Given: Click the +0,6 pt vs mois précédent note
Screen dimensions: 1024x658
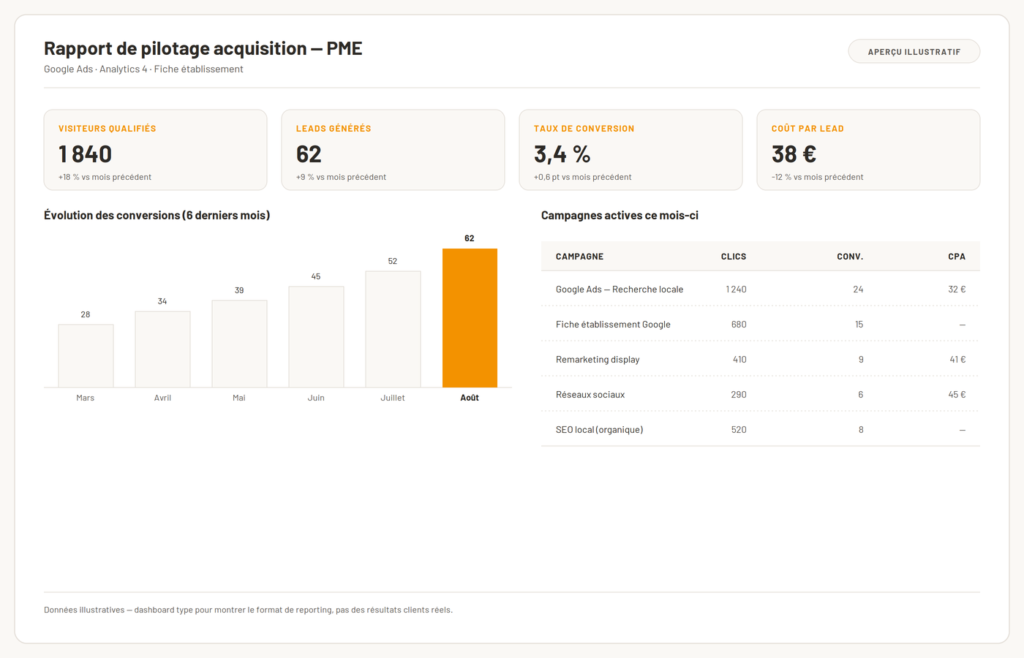Looking at the screenshot, I should coord(583,177).
